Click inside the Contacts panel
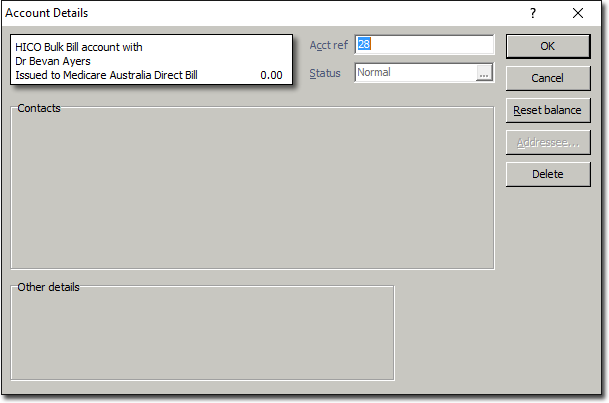The height and width of the screenshot is (403, 609). click(252, 190)
